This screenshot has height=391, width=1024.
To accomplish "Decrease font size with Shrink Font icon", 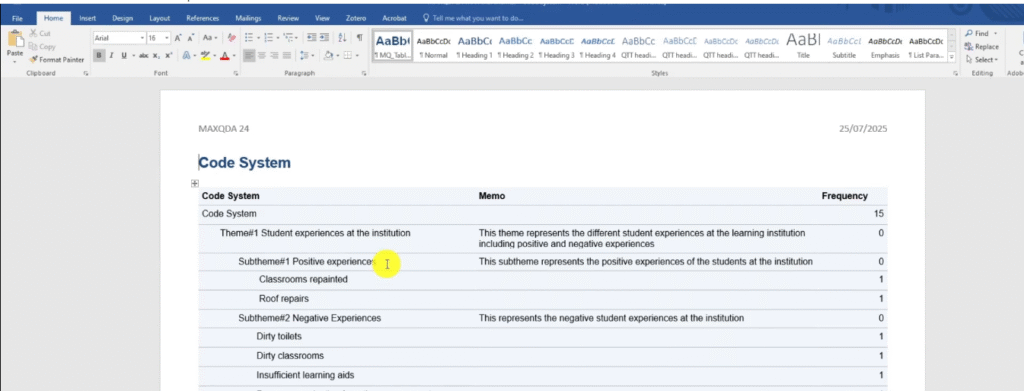I will 191,38.
